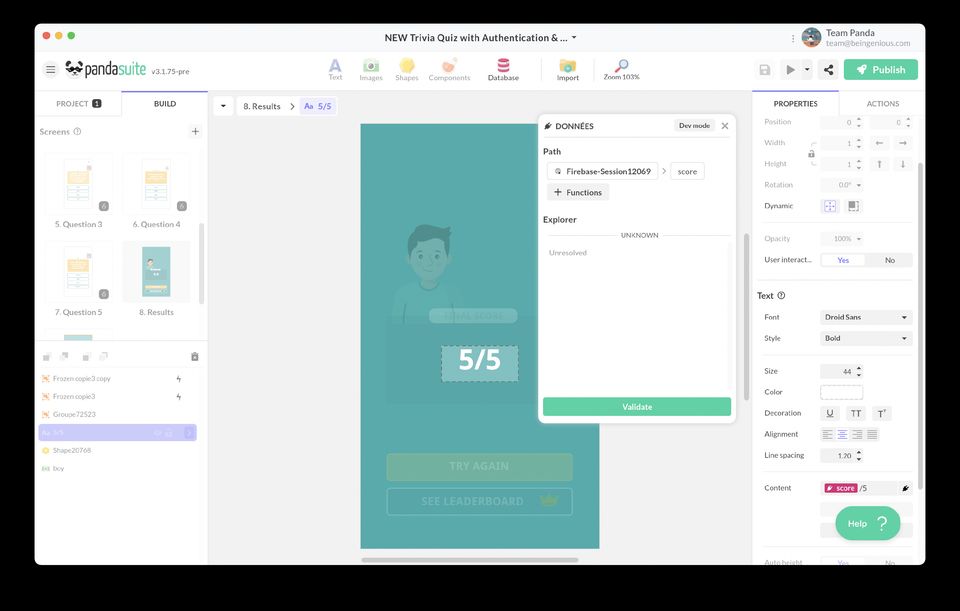Open the Style dropdown showing Bold
This screenshot has width=960, height=611.
865,338
